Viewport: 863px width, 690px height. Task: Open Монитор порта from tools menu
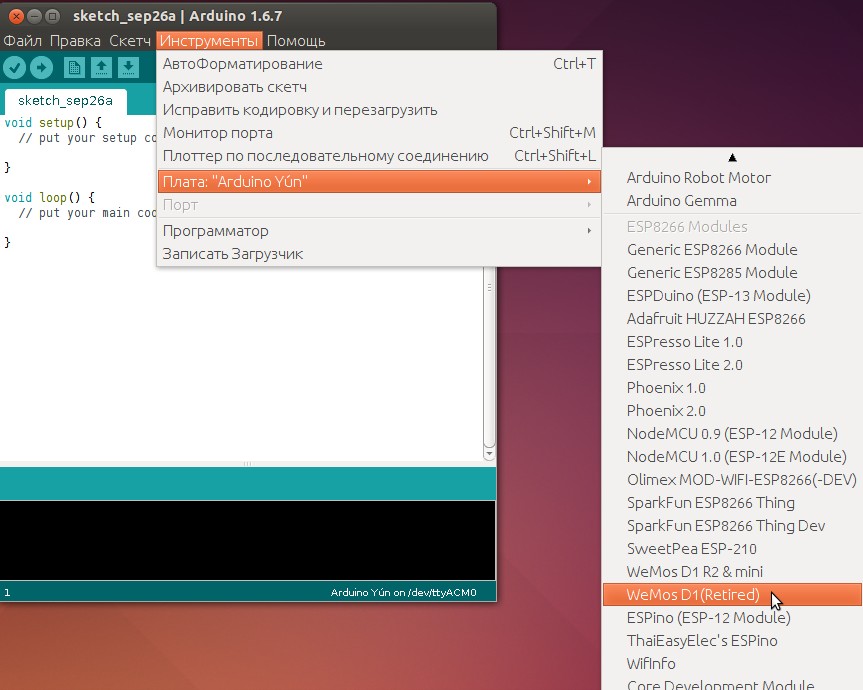point(218,133)
